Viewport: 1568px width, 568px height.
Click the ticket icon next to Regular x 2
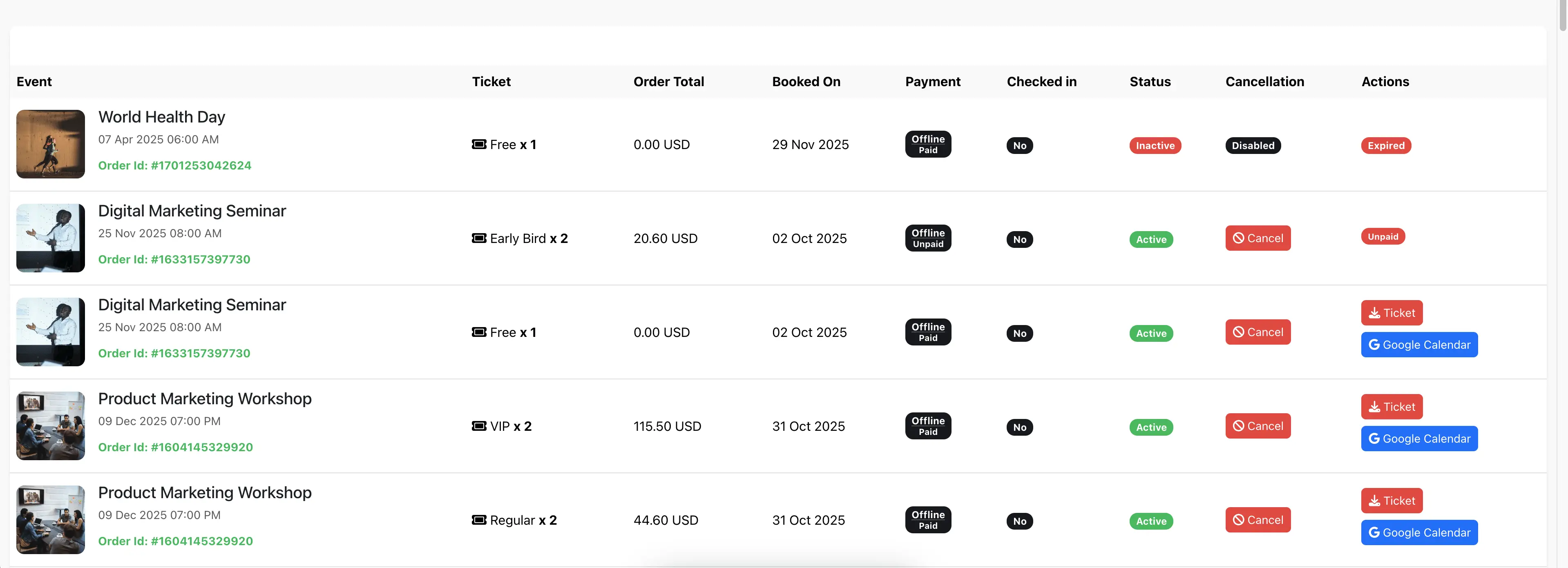coord(479,520)
